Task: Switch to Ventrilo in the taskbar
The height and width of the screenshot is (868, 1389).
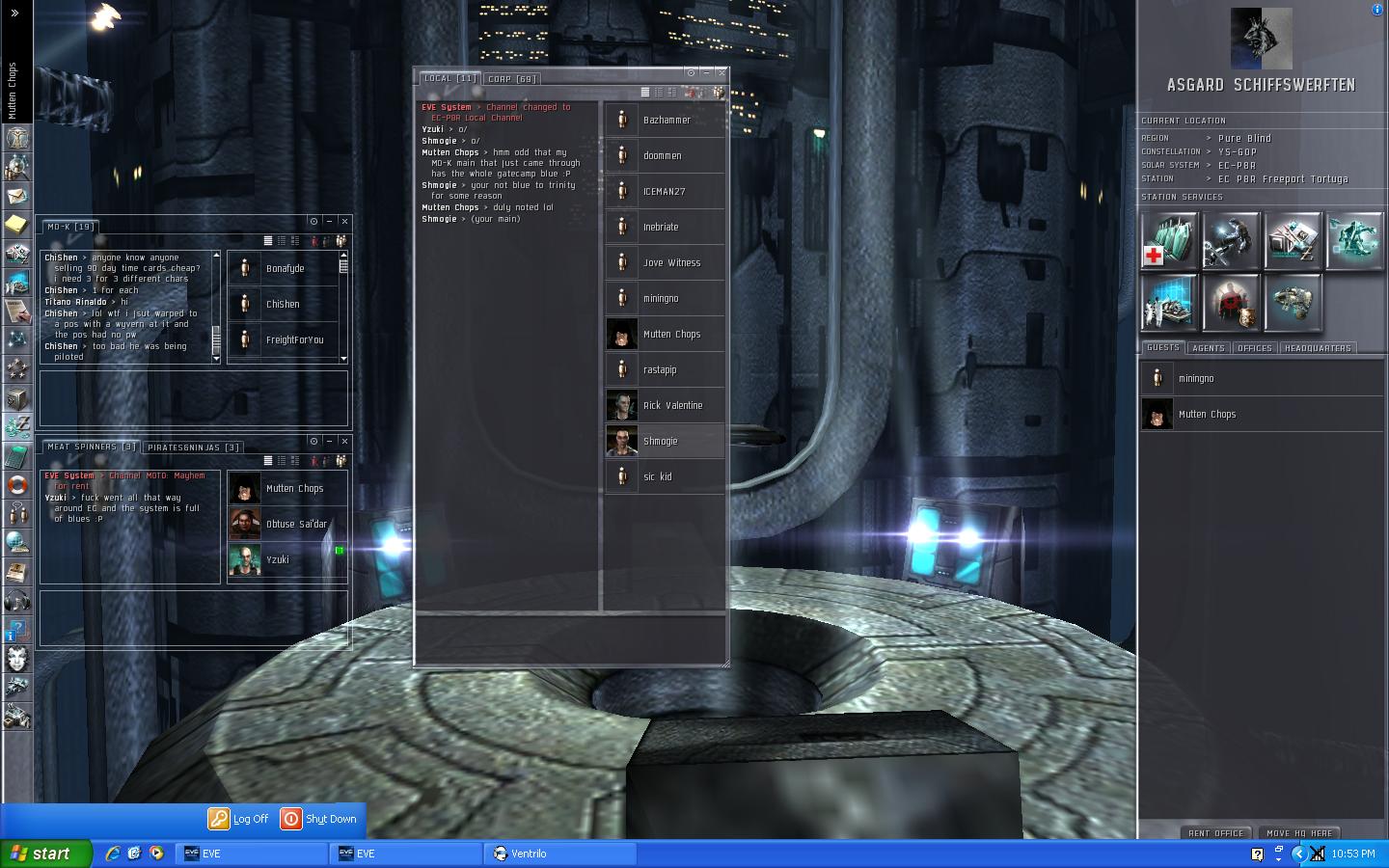Action: click(x=561, y=854)
